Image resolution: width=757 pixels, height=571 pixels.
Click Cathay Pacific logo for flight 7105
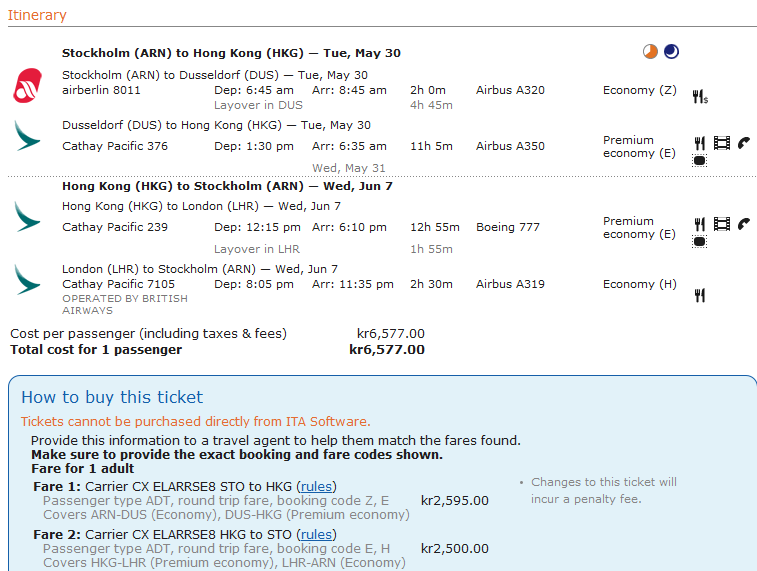(27, 279)
